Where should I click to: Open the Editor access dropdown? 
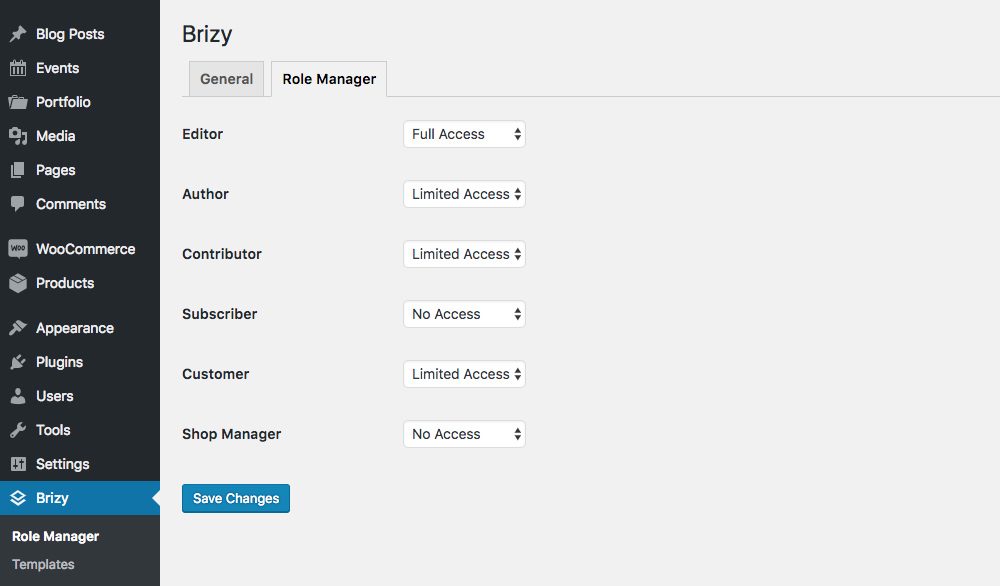click(x=464, y=134)
